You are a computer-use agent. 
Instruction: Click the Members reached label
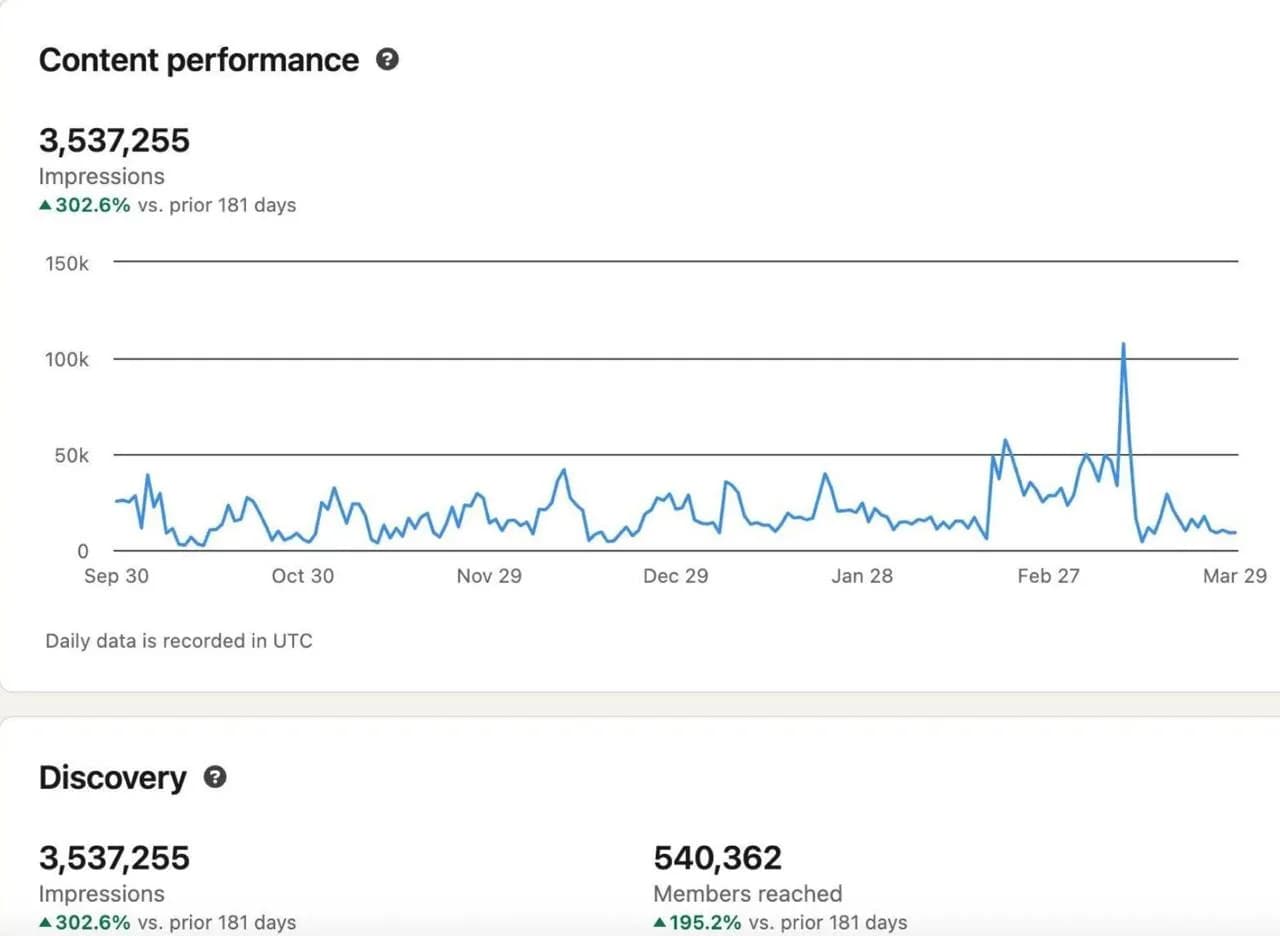[x=748, y=894]
